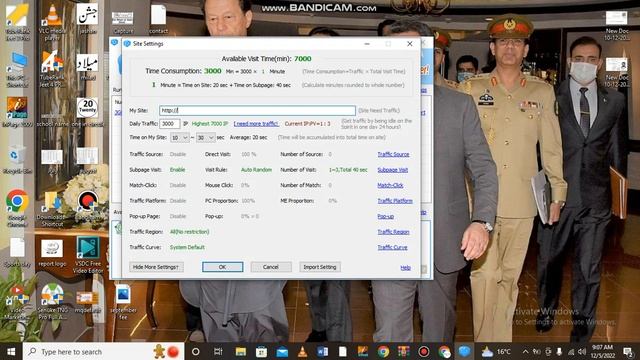
Task: Open the Traffic Region settings link
Action: (393, 232)
